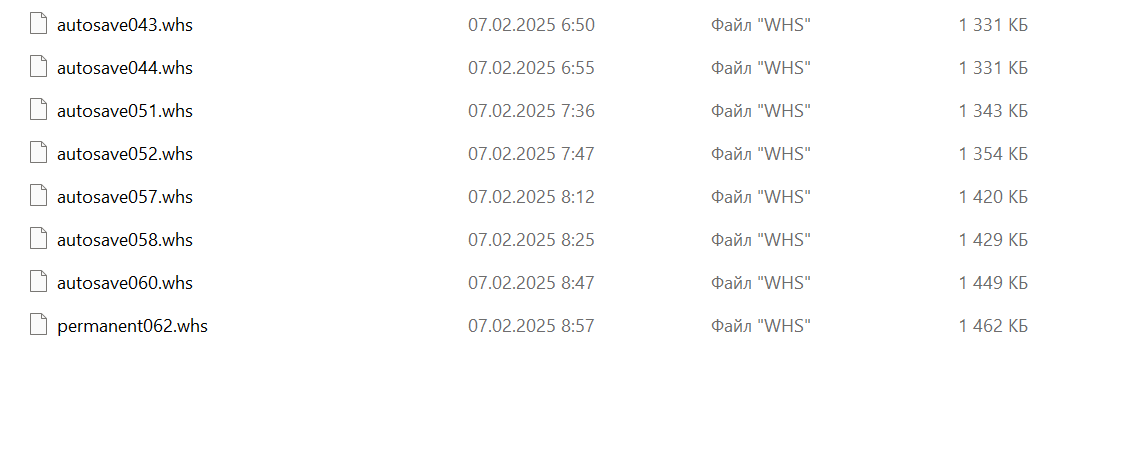Click the 1 420 КБ file size
Image resolution: width=1143 pixels, height=462 pixels.
993,197
